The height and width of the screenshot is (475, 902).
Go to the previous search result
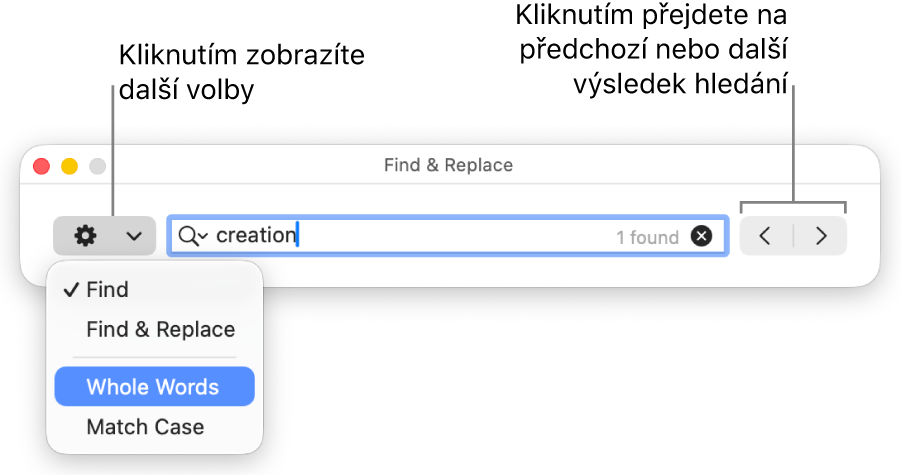pyautogui.click(x=765, y=236)
